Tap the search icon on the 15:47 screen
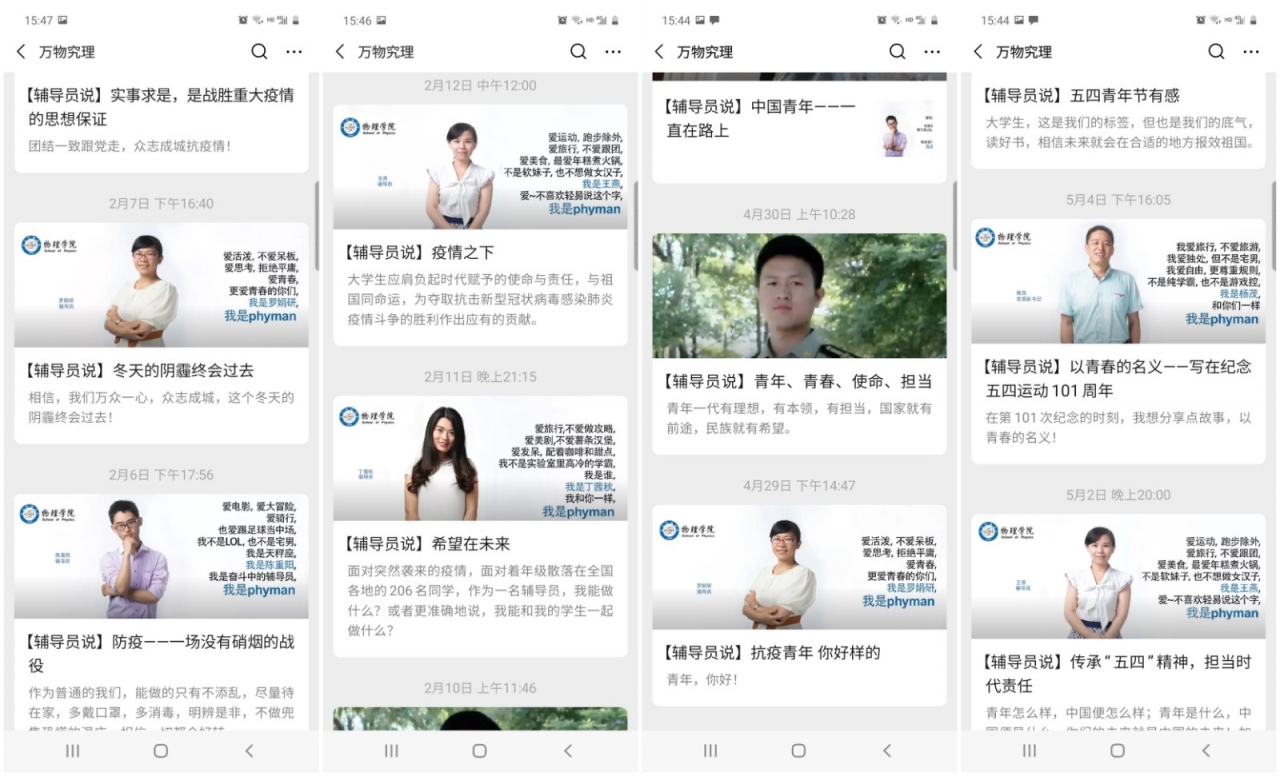The image size is (1280, 776). pos(259,52)
